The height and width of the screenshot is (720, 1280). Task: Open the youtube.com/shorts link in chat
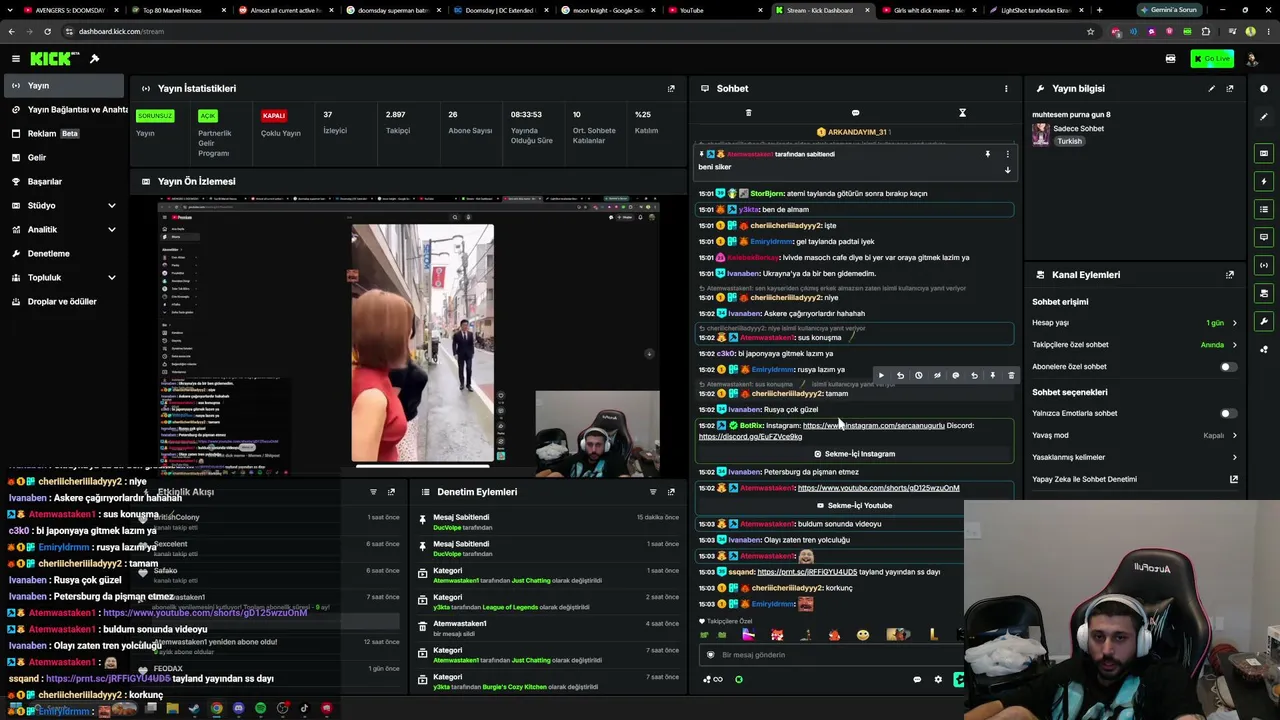878,488
